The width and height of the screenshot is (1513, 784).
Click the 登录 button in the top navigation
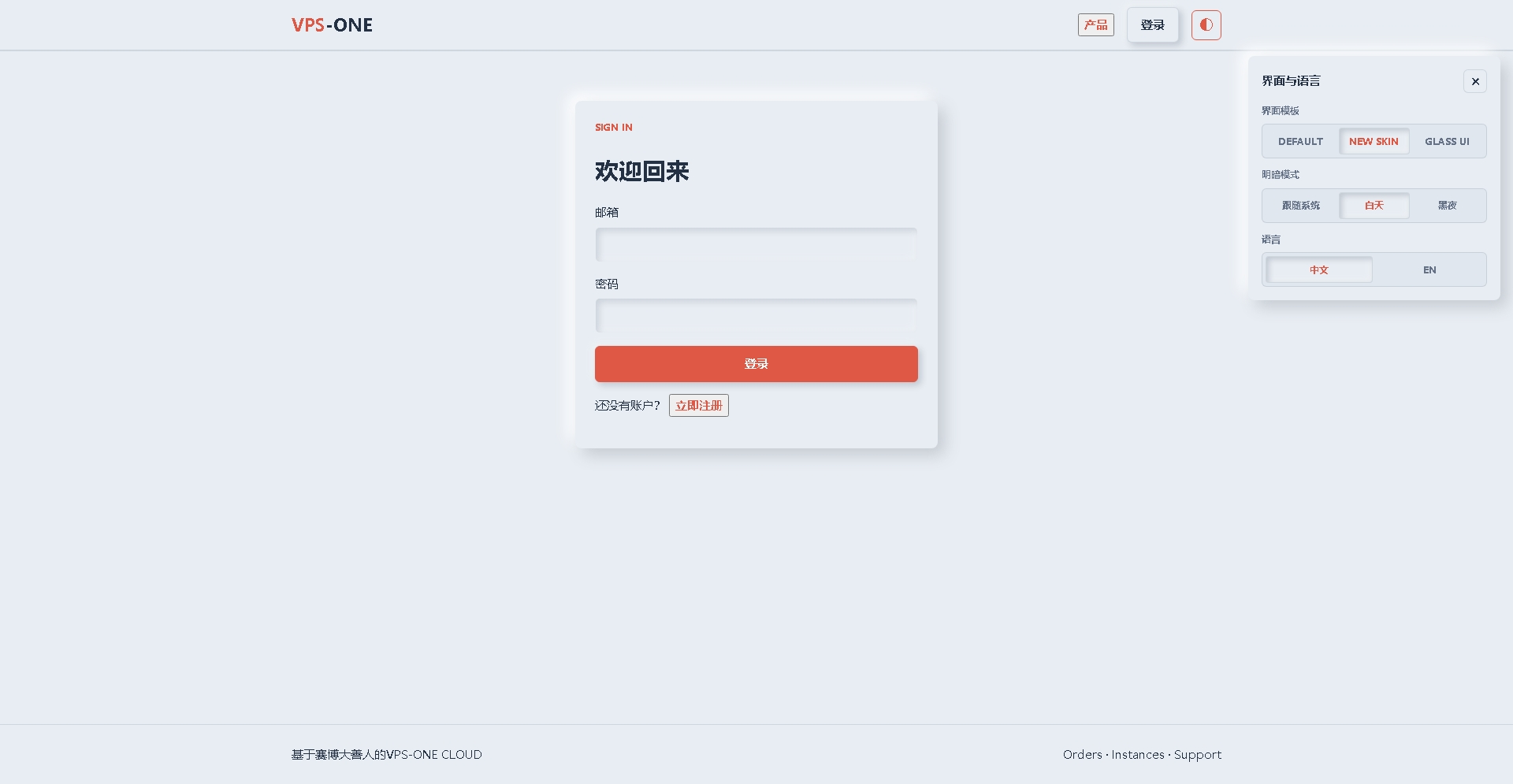click(x=1152, y=25)
